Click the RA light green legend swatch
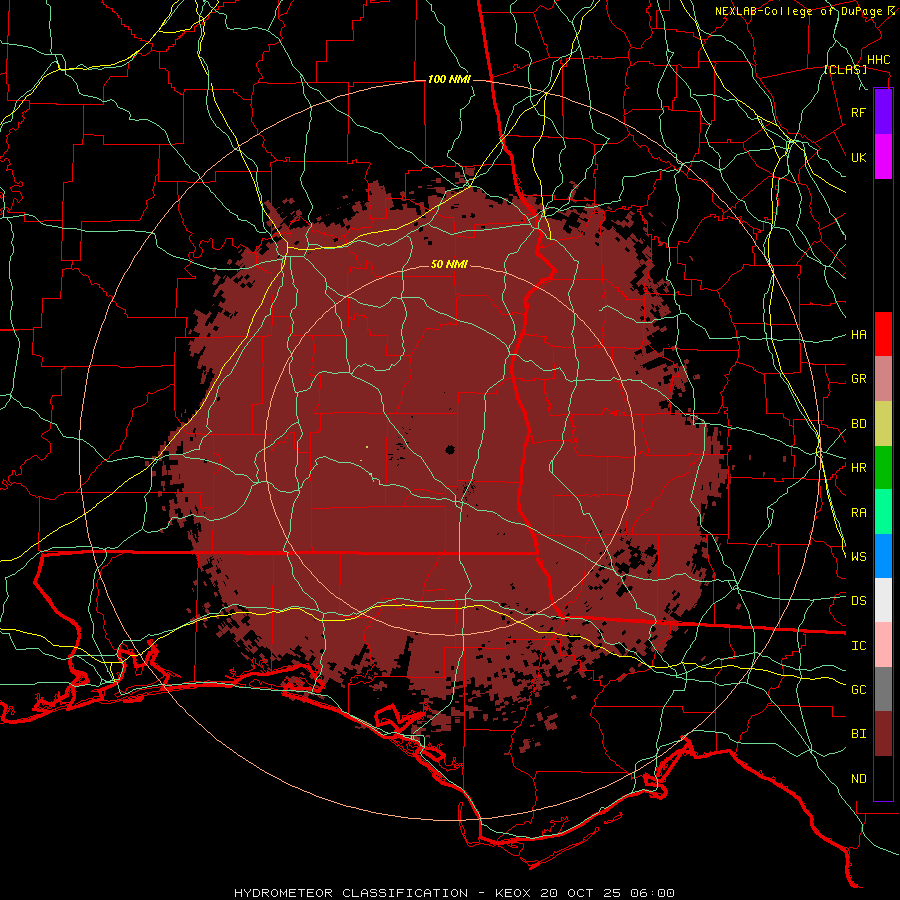 (883, 512)
